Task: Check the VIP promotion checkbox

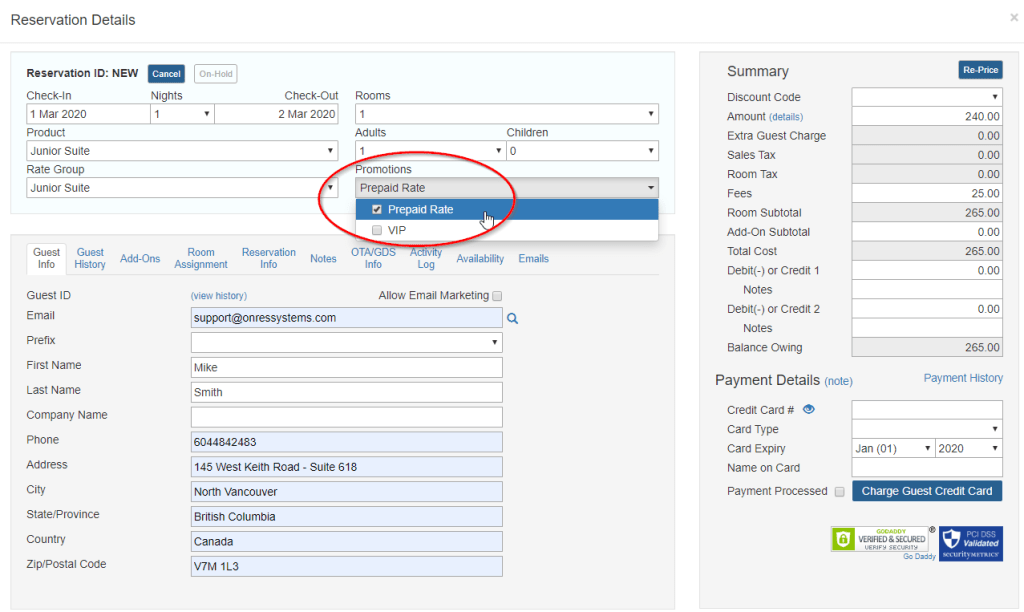Action: [376, 229]
